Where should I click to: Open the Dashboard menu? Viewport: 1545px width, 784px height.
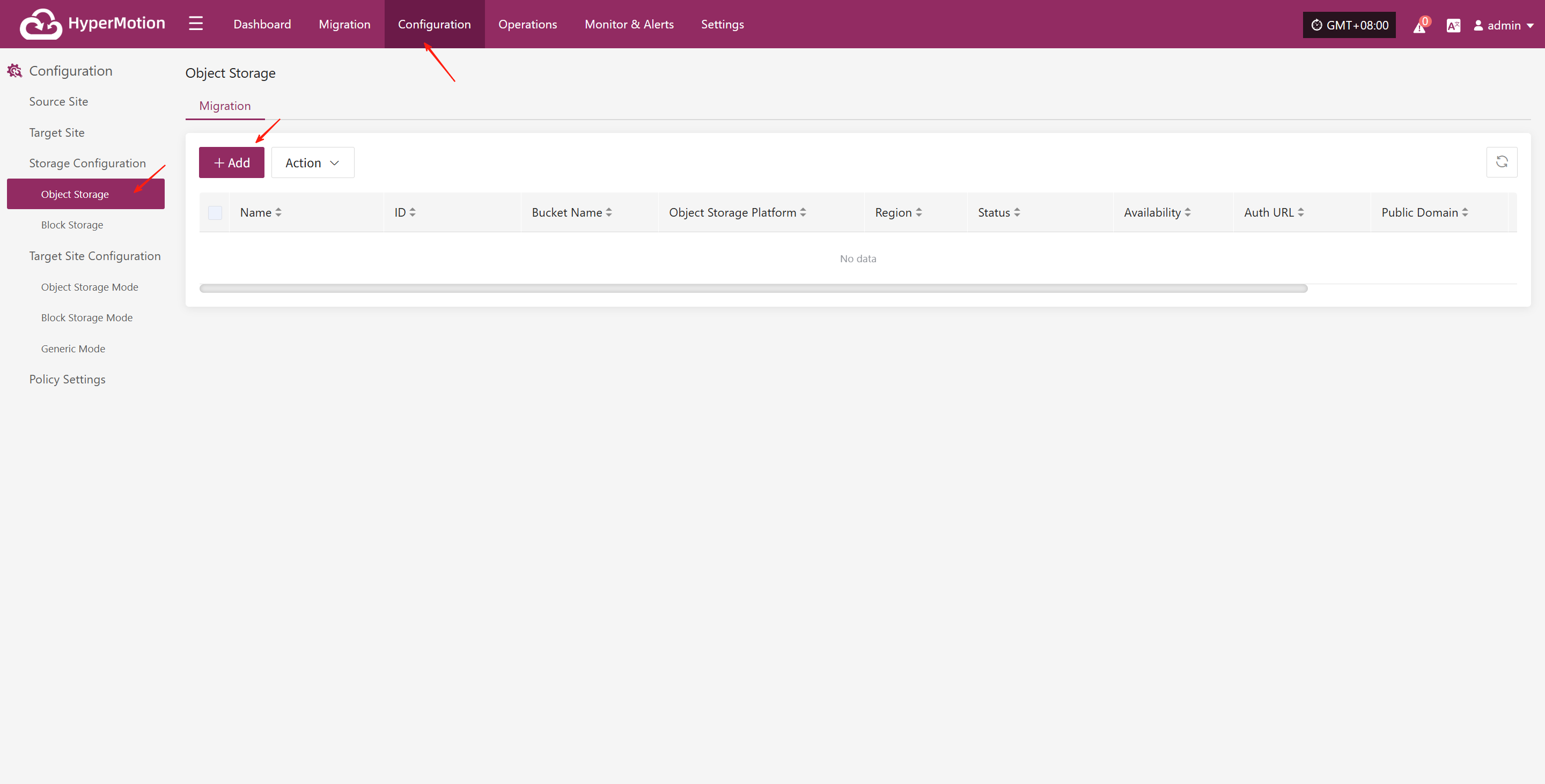(x=262, y=24)
